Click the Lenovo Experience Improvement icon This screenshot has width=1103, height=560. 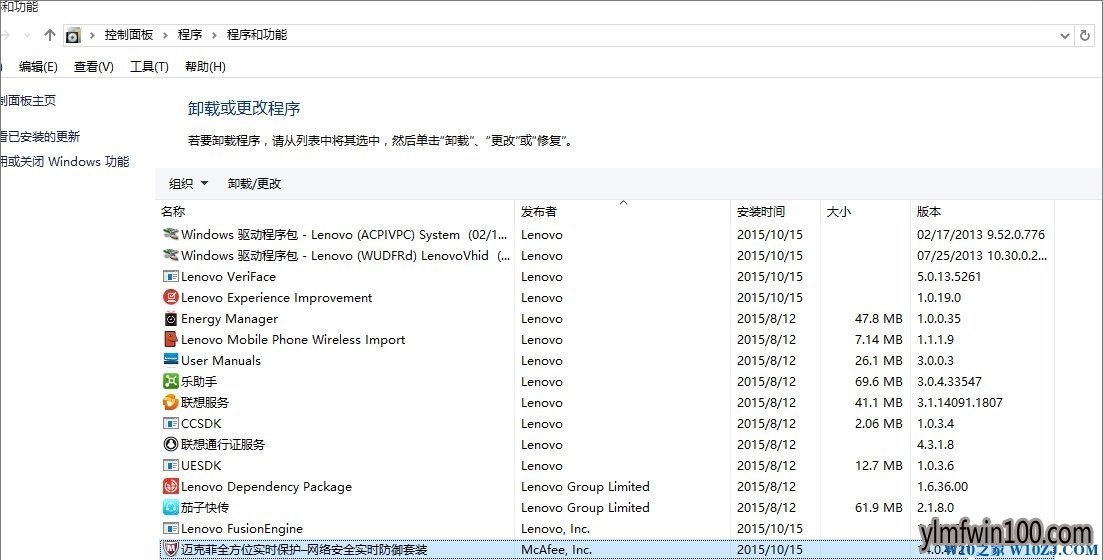point(170,298)
